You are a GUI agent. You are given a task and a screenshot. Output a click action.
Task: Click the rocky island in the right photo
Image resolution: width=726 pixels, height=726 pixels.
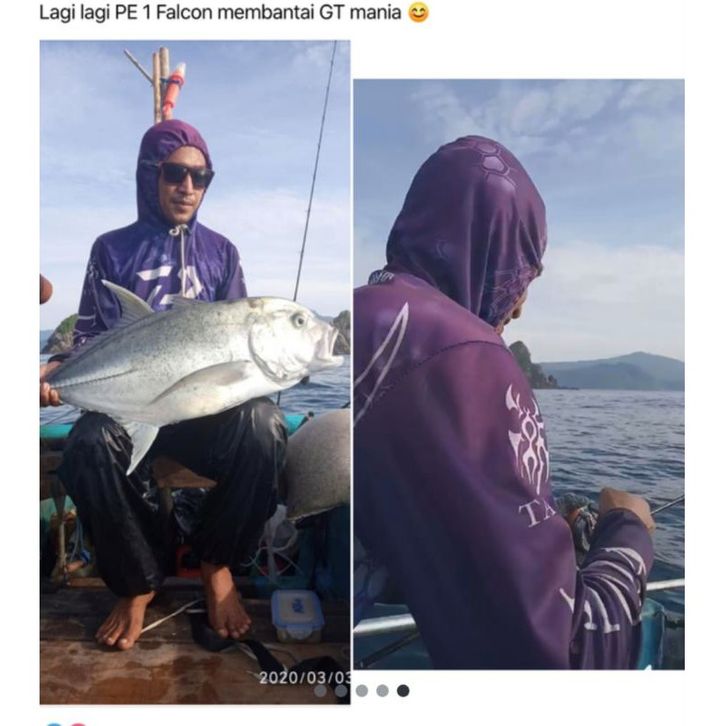pyautogui.click(x=534, y=366)
